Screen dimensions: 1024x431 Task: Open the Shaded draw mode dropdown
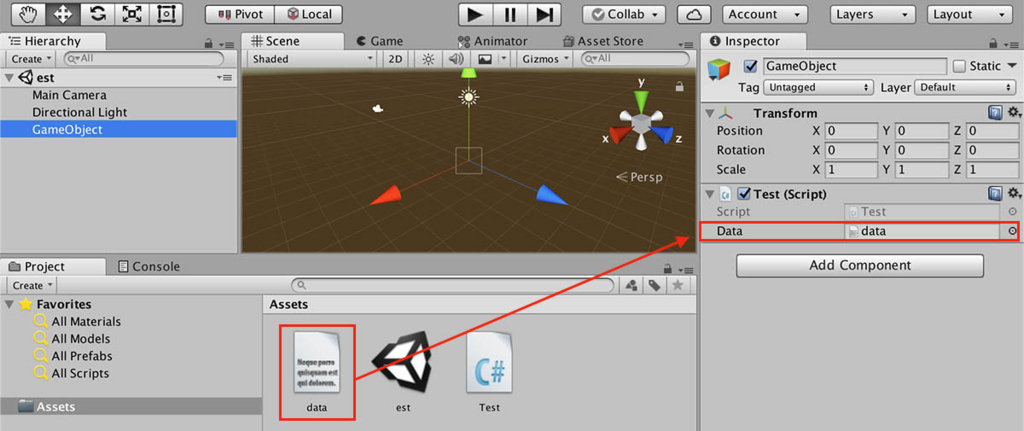point(312,59)
